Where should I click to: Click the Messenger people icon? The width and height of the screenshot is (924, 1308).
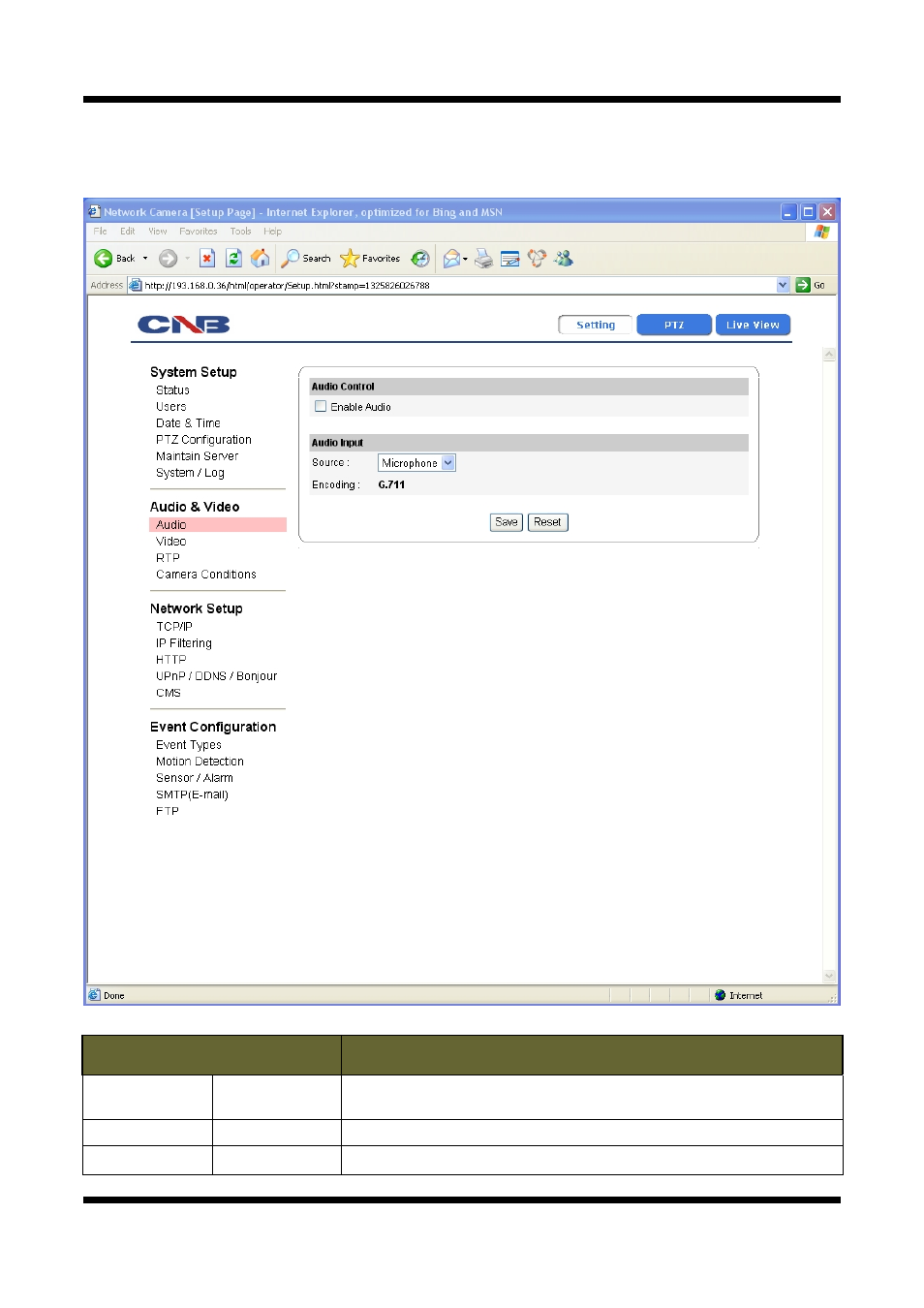[x=564, y=259]
